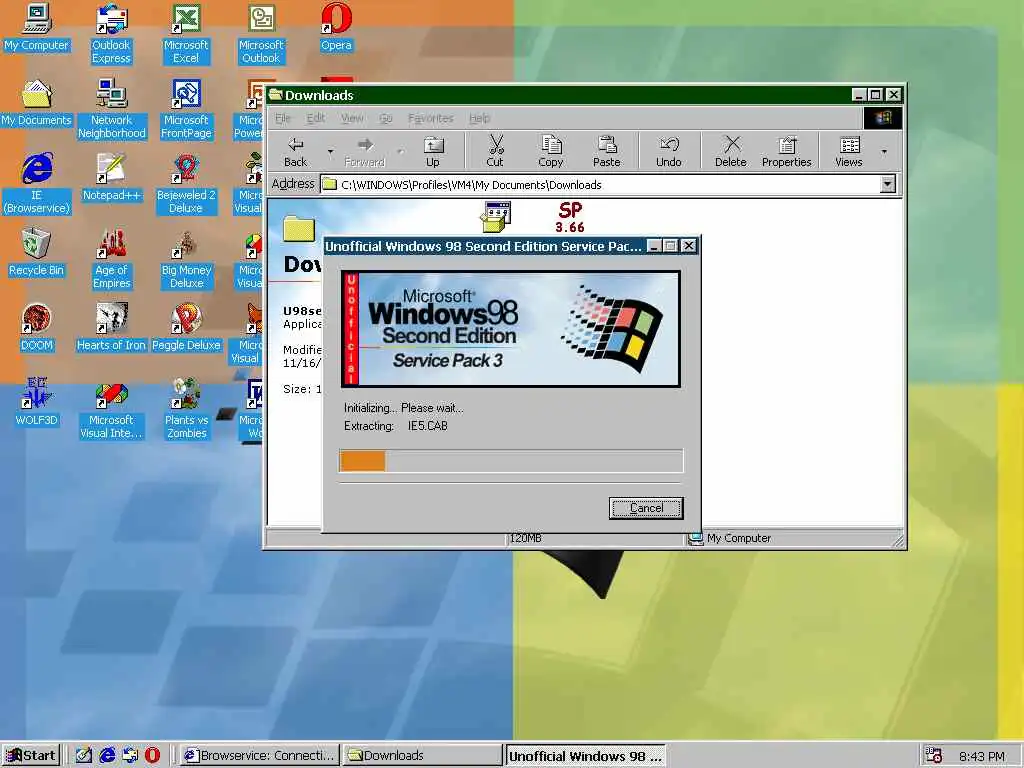Open the Address bar dropdown list
This screenshot has height=768, width=1024.
point(888,185)
